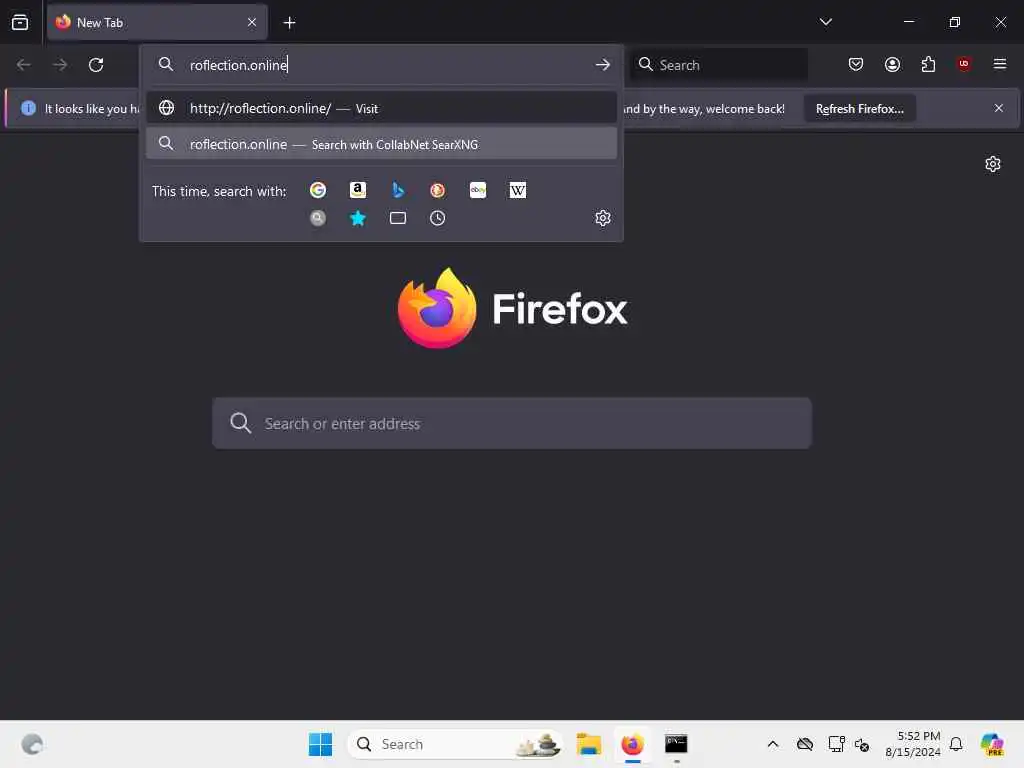Open the Extensions panel
The width and height of the screenshot is (1024, 768).
click(928, 64)
